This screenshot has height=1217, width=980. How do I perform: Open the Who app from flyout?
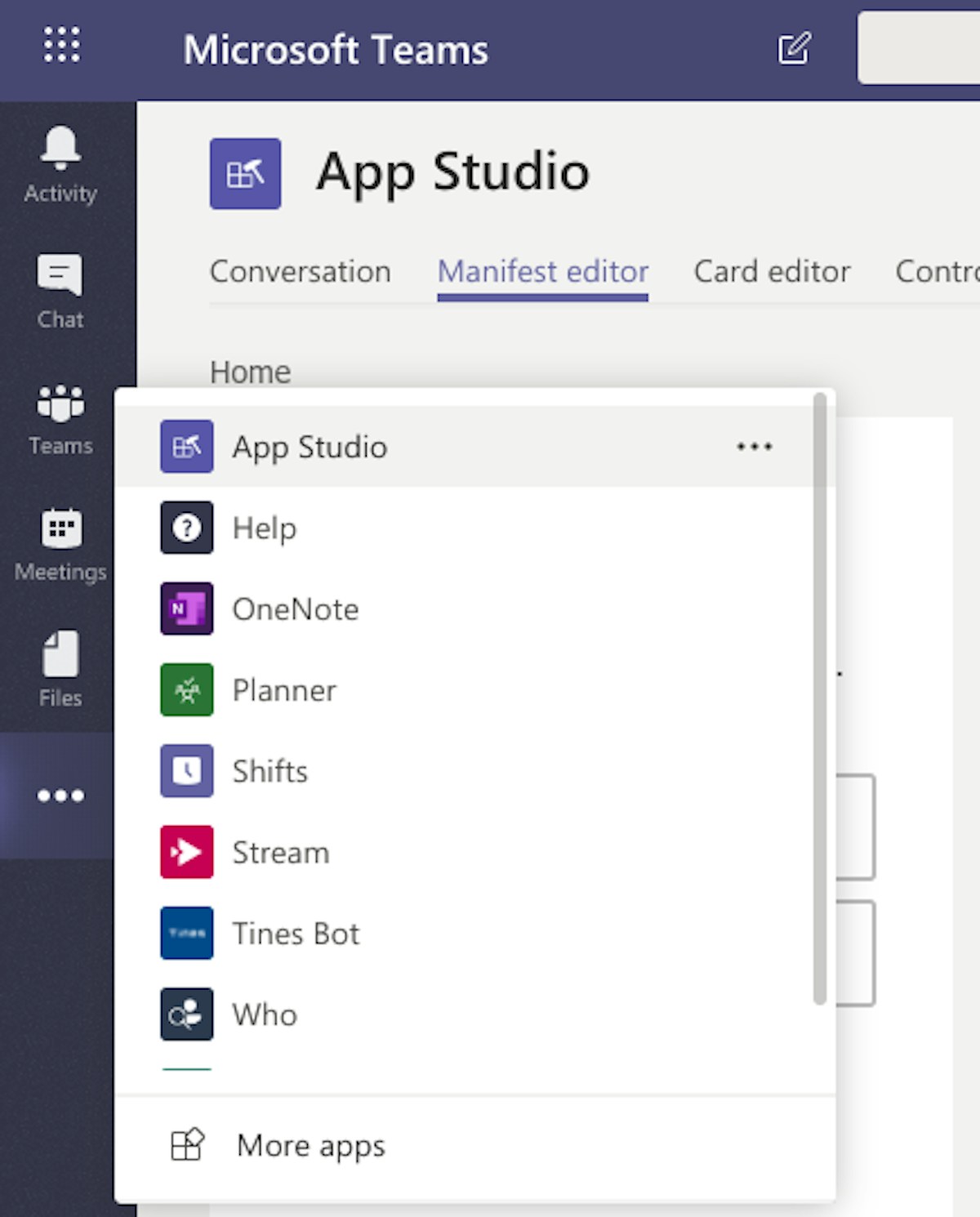coord(264,1014)
